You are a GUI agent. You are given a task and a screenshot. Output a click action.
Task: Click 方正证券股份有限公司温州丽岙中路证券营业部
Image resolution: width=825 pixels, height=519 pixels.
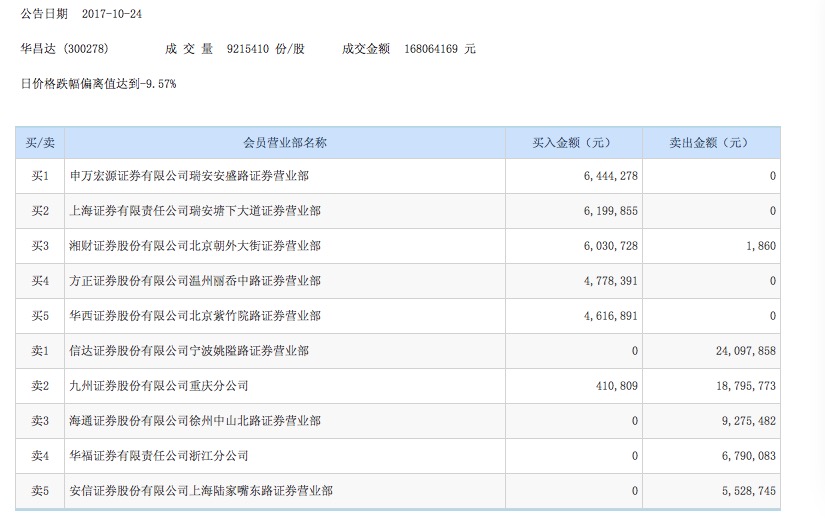pyautogui.click(x=195, y=281)
